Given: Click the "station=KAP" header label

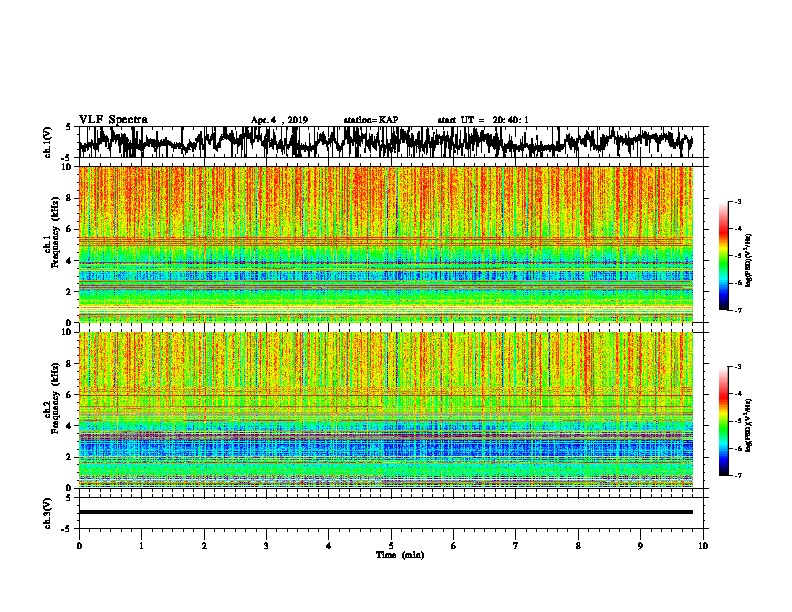Looking at the screenshot, I should click(x=371, y=120).
